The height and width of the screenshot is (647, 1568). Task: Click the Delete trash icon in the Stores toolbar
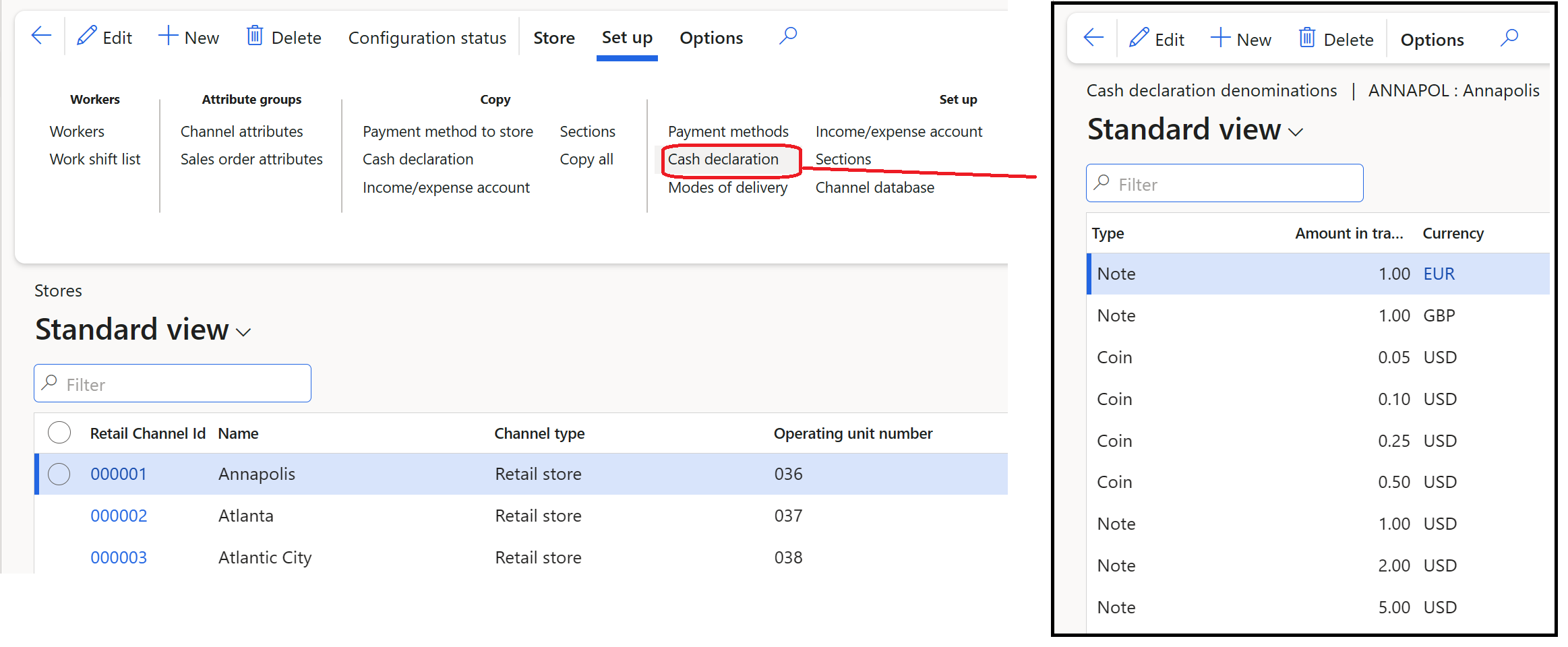click(x=255, y=37)
